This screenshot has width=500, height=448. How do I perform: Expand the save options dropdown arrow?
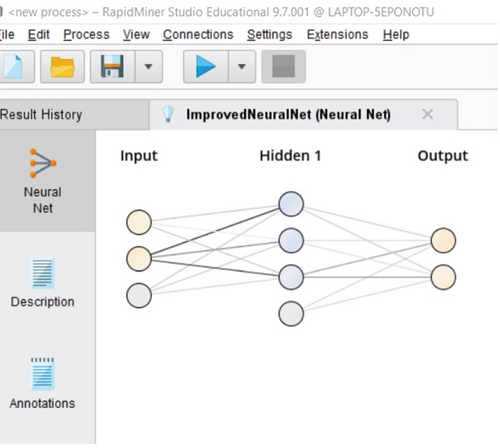149,67
